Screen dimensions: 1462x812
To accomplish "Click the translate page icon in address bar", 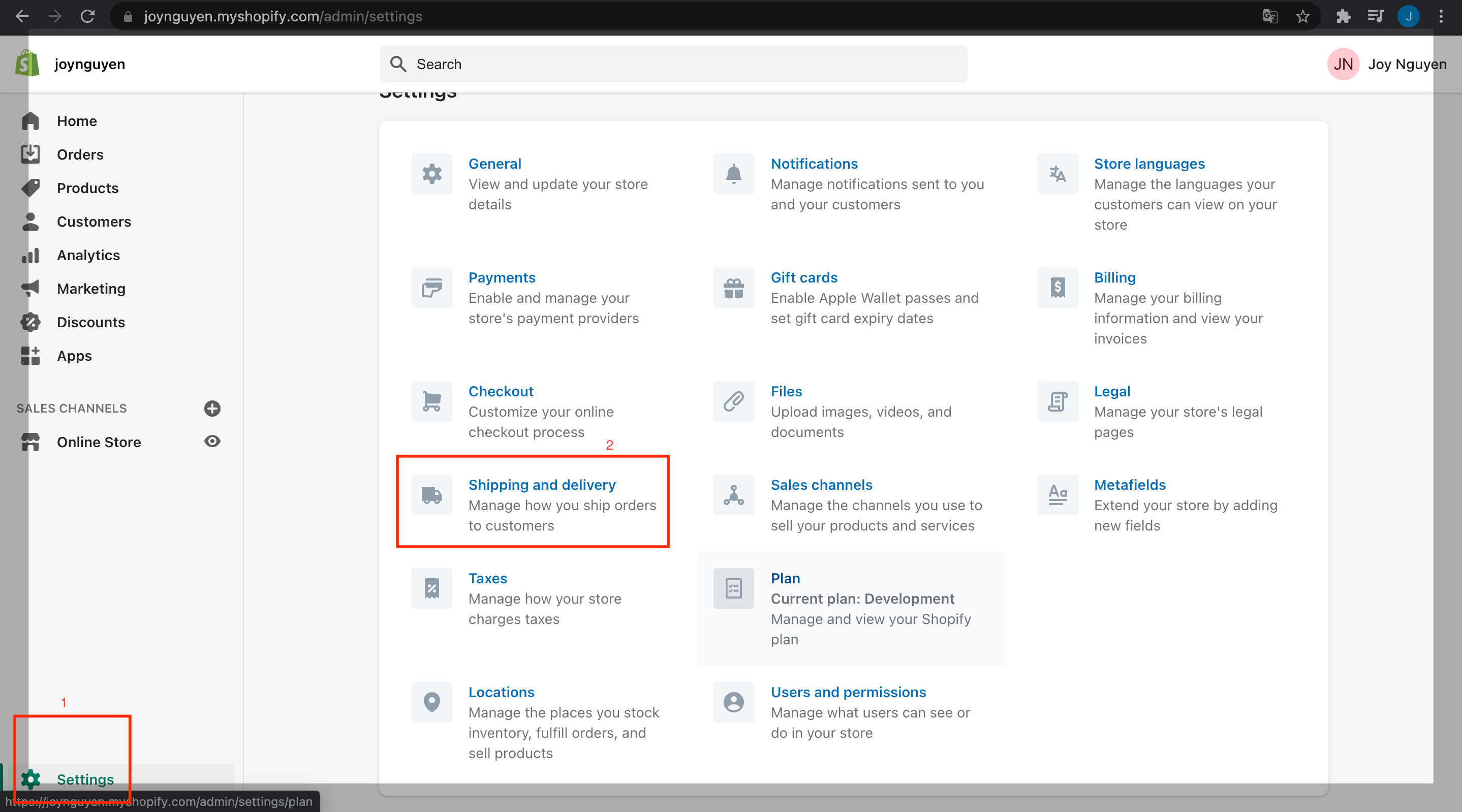I will coord(1269,16).
